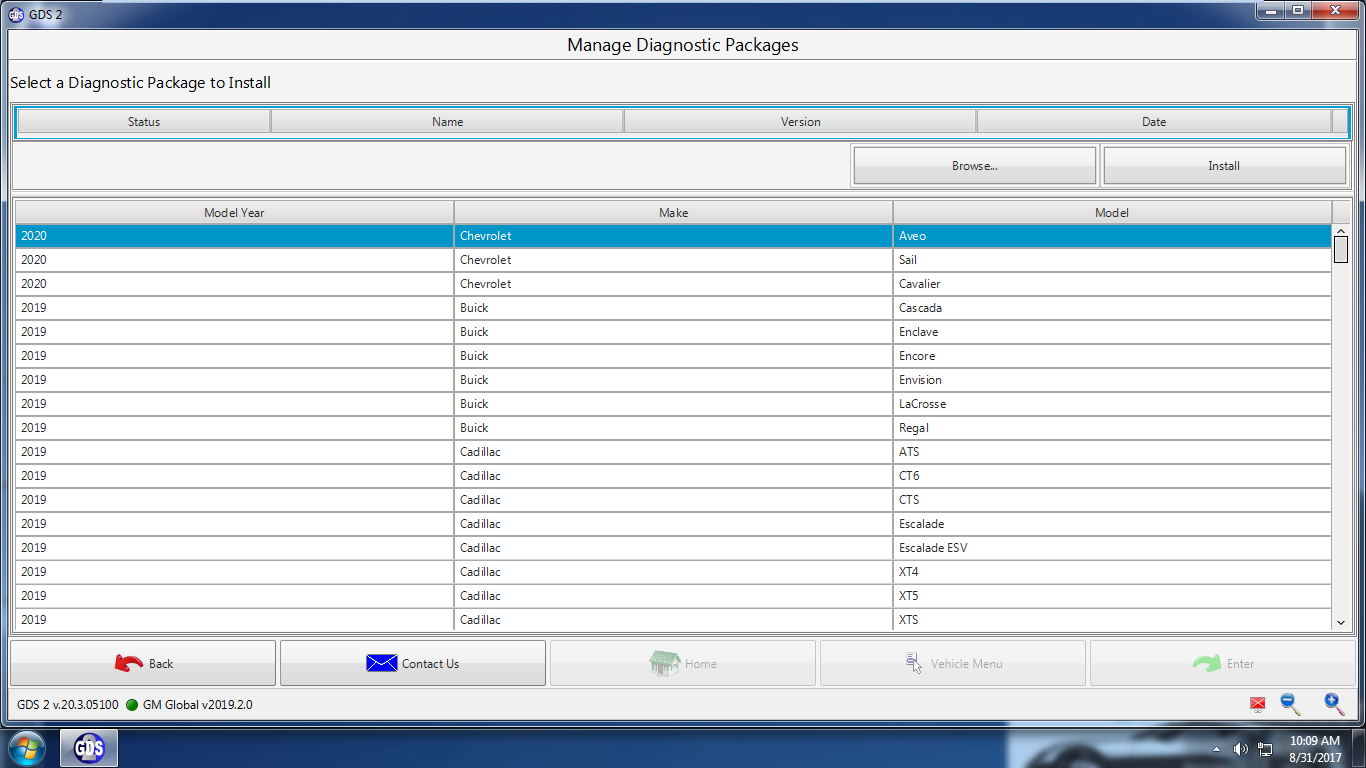The image size is (1366, 768).
Task: Click the green Enter arrow icon
Action: click(1207, 663)
